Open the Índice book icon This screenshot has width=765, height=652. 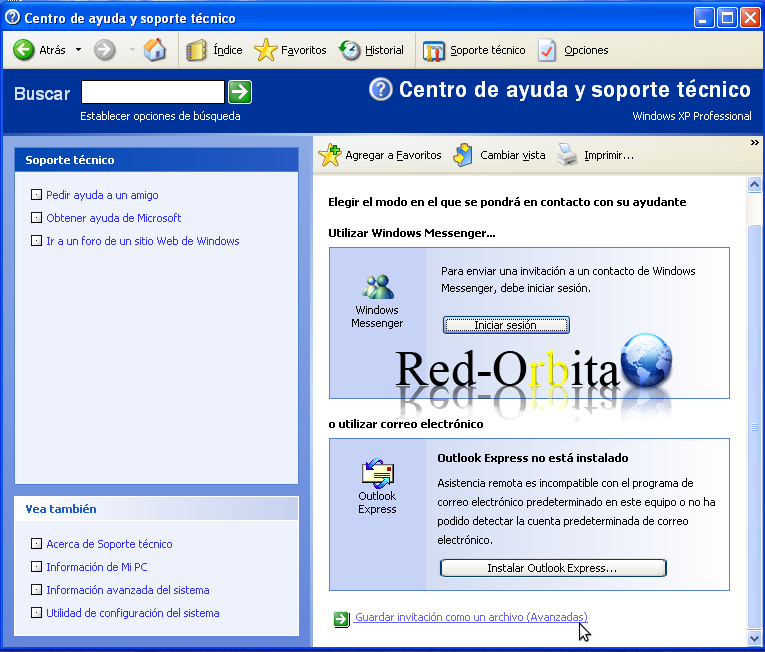(196, 50)
